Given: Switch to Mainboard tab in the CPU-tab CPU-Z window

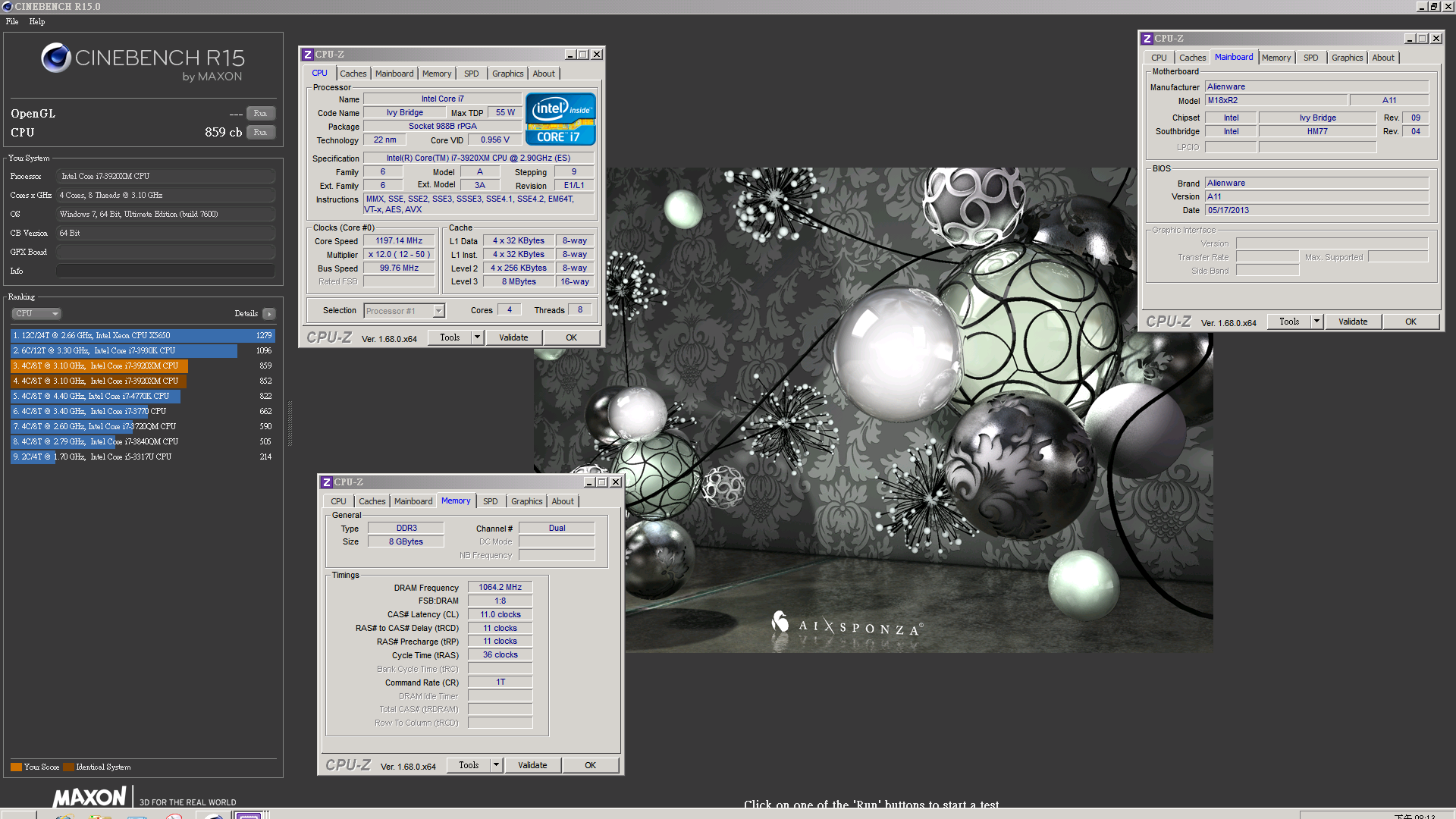Looking at the screenshot, I should point(394,74).
